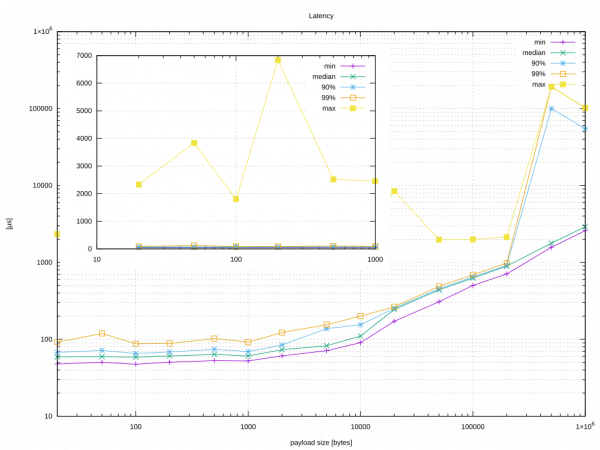This screenshot has width=600, height=450.
Task: Click the '99%' legend marker in inset chart
Action: pos(353,97)
